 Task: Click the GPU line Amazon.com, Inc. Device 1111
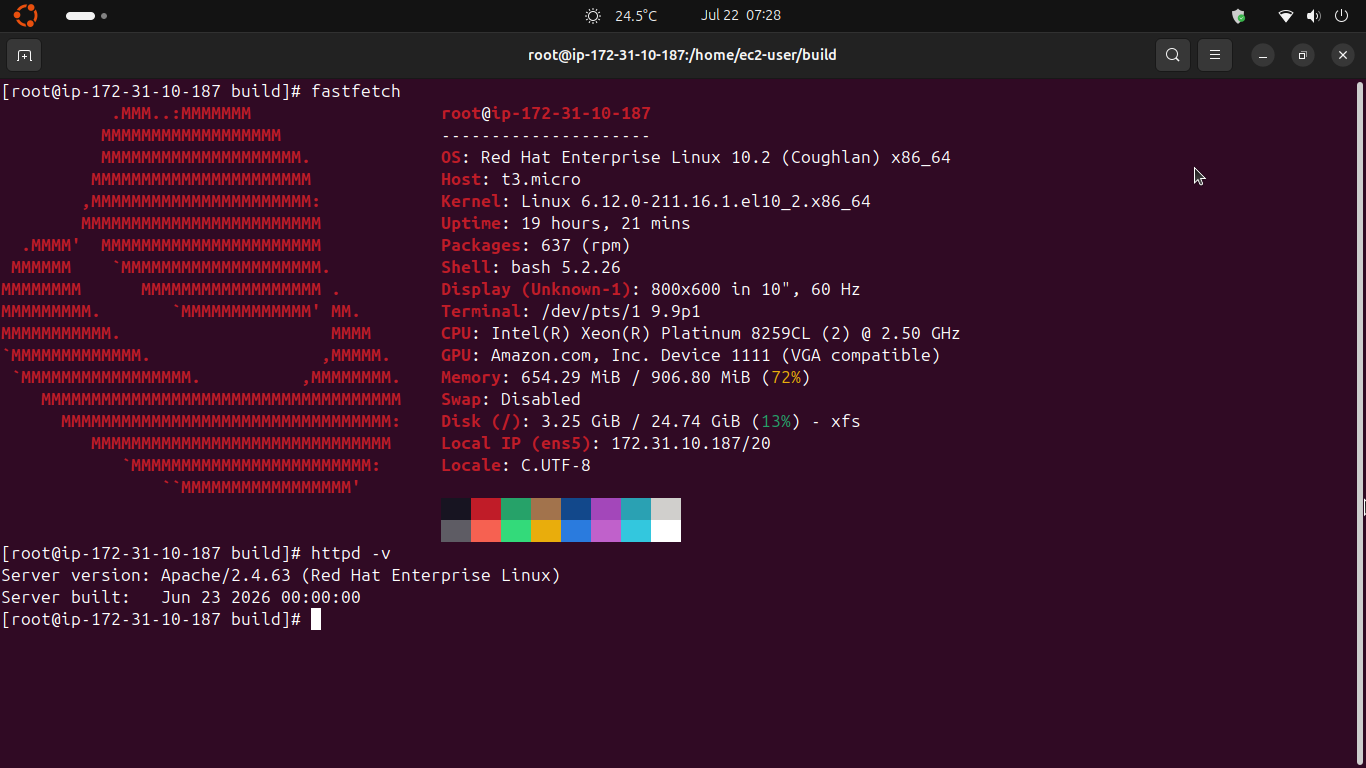click(x=691, y=355)
